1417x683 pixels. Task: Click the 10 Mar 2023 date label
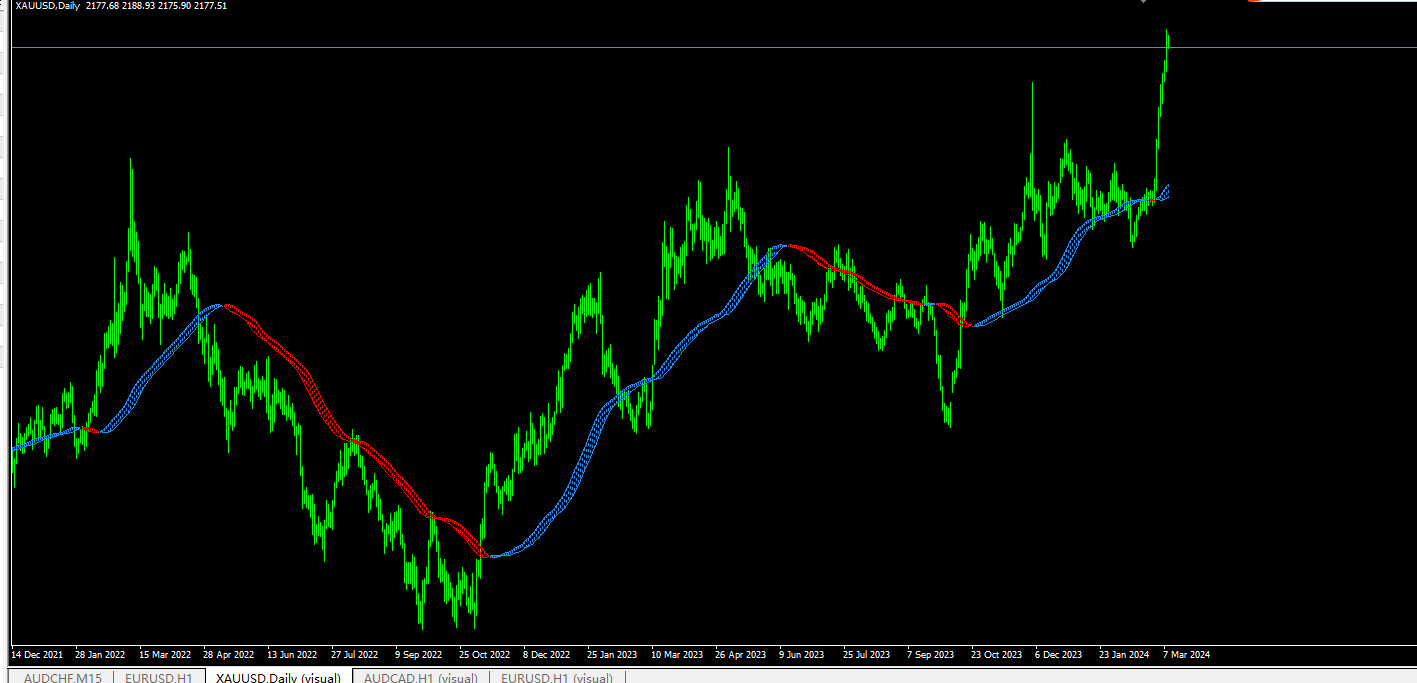click(x=677, y=655)
